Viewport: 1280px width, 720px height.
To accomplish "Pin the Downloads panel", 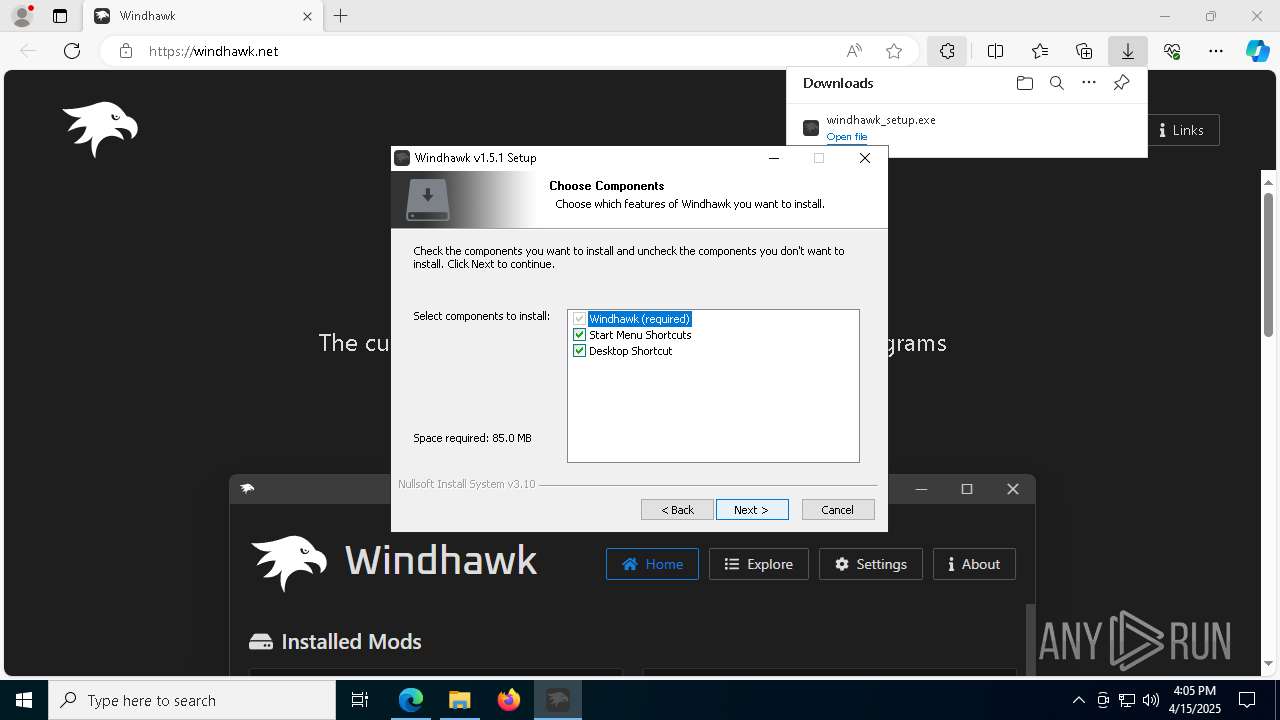I will (1121, 83).
